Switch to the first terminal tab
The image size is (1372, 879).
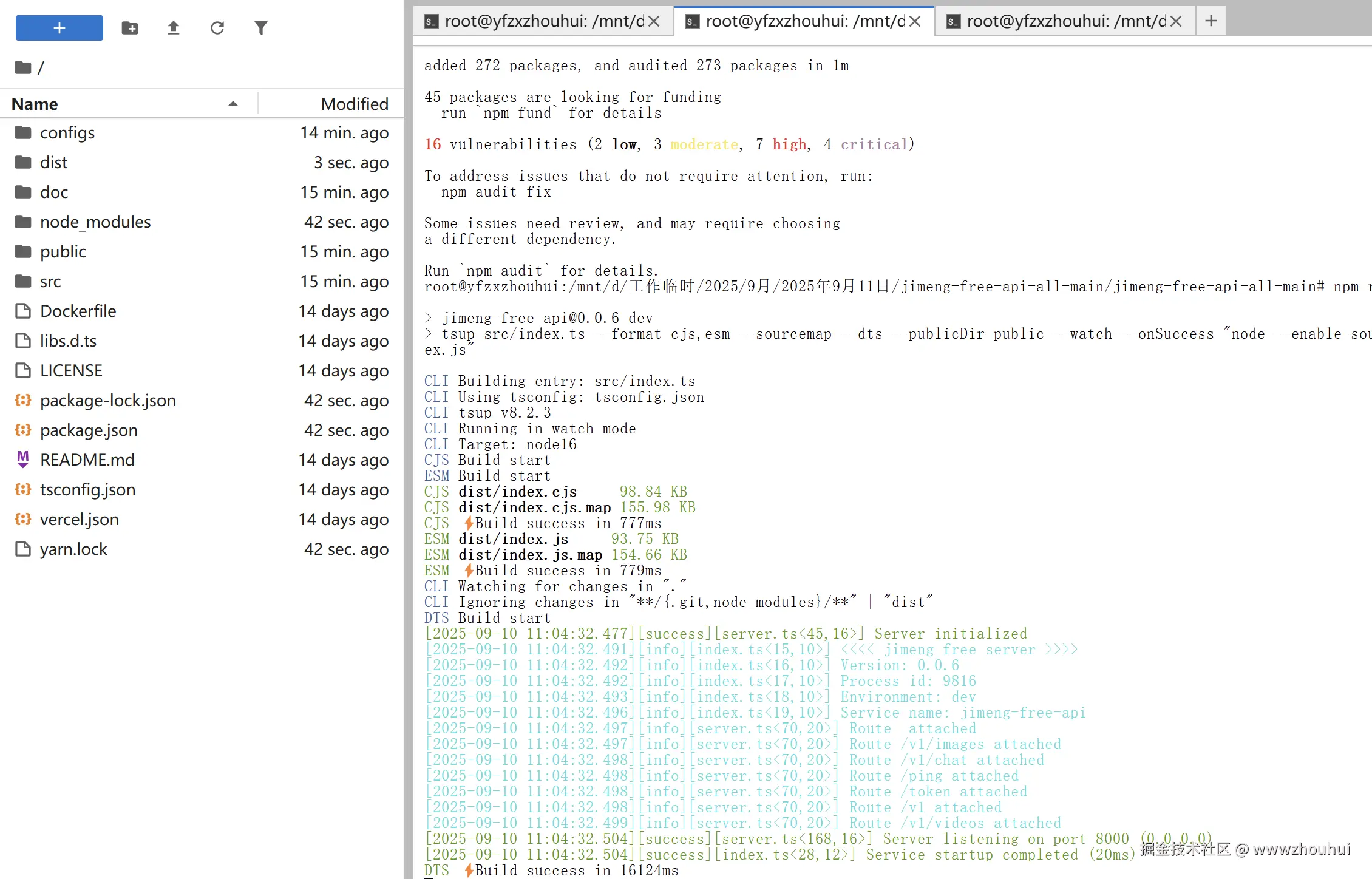(x=544, y=21)
